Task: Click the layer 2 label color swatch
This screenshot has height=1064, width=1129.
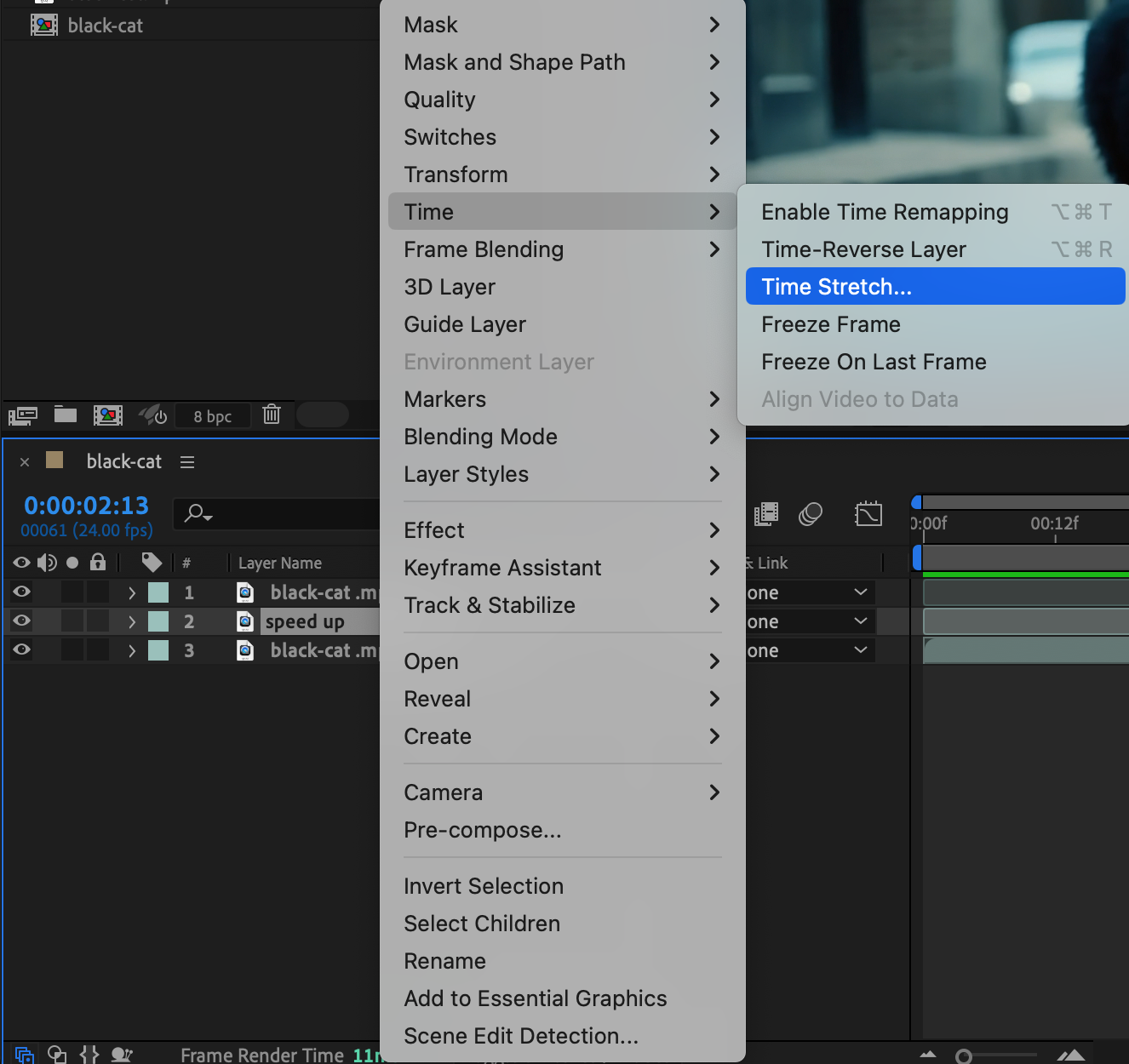Action: [x=158, y=621]
